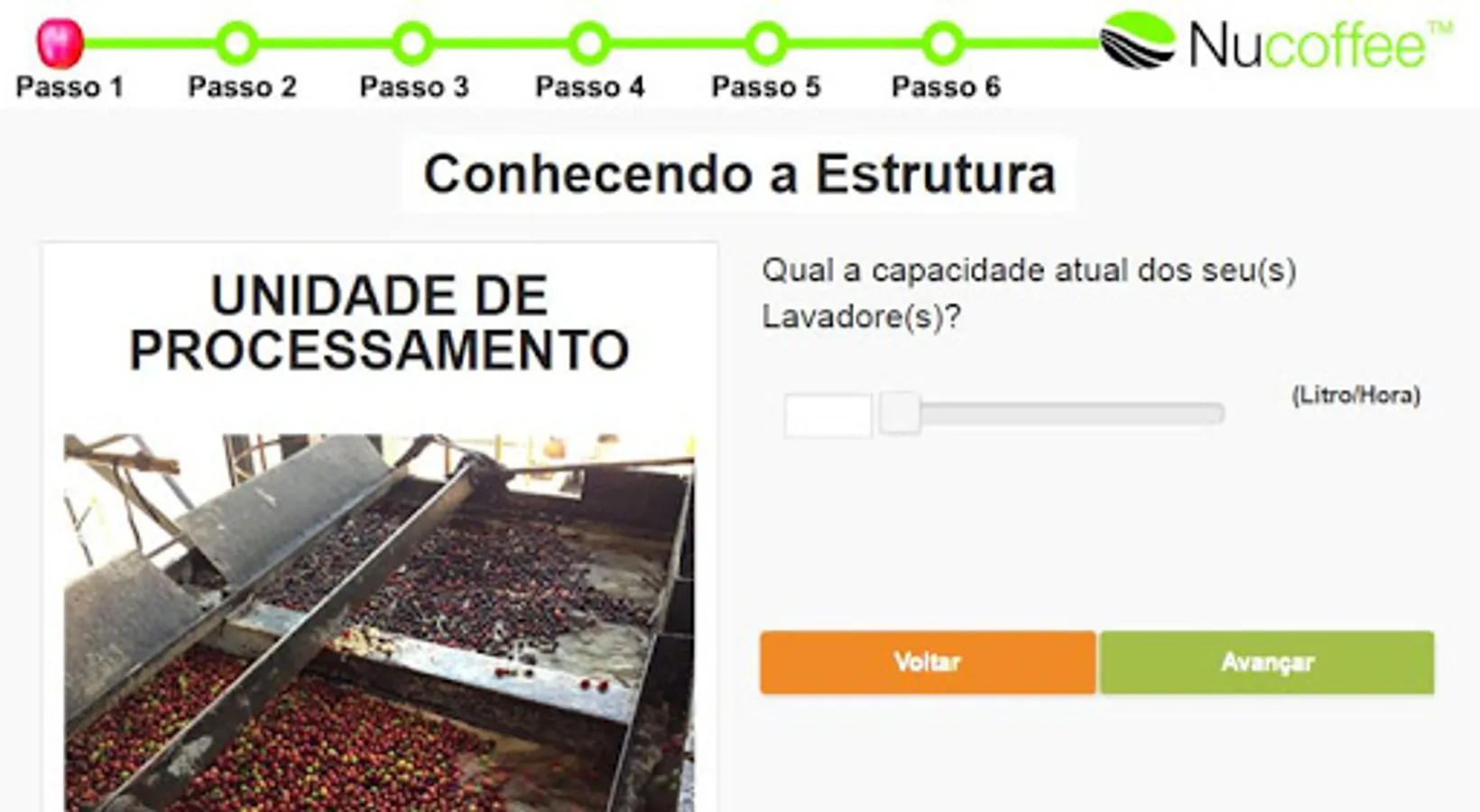Screen dimensions: 1480x812
Task: Advance with the green Avançar button
Action: [x=1267, y=662]
